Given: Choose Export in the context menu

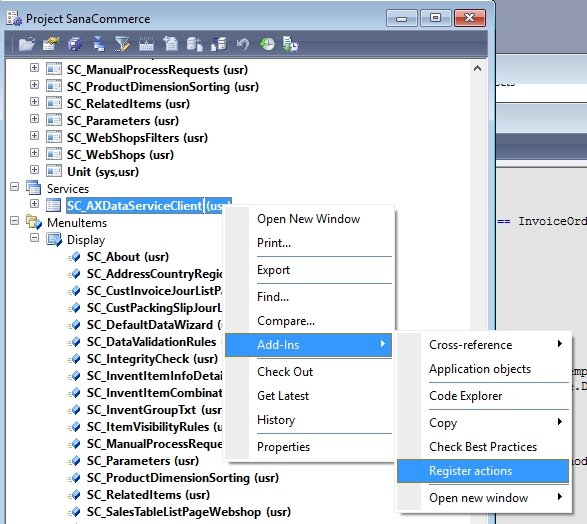Looking at the screenshot, I should tap(308, 270).
